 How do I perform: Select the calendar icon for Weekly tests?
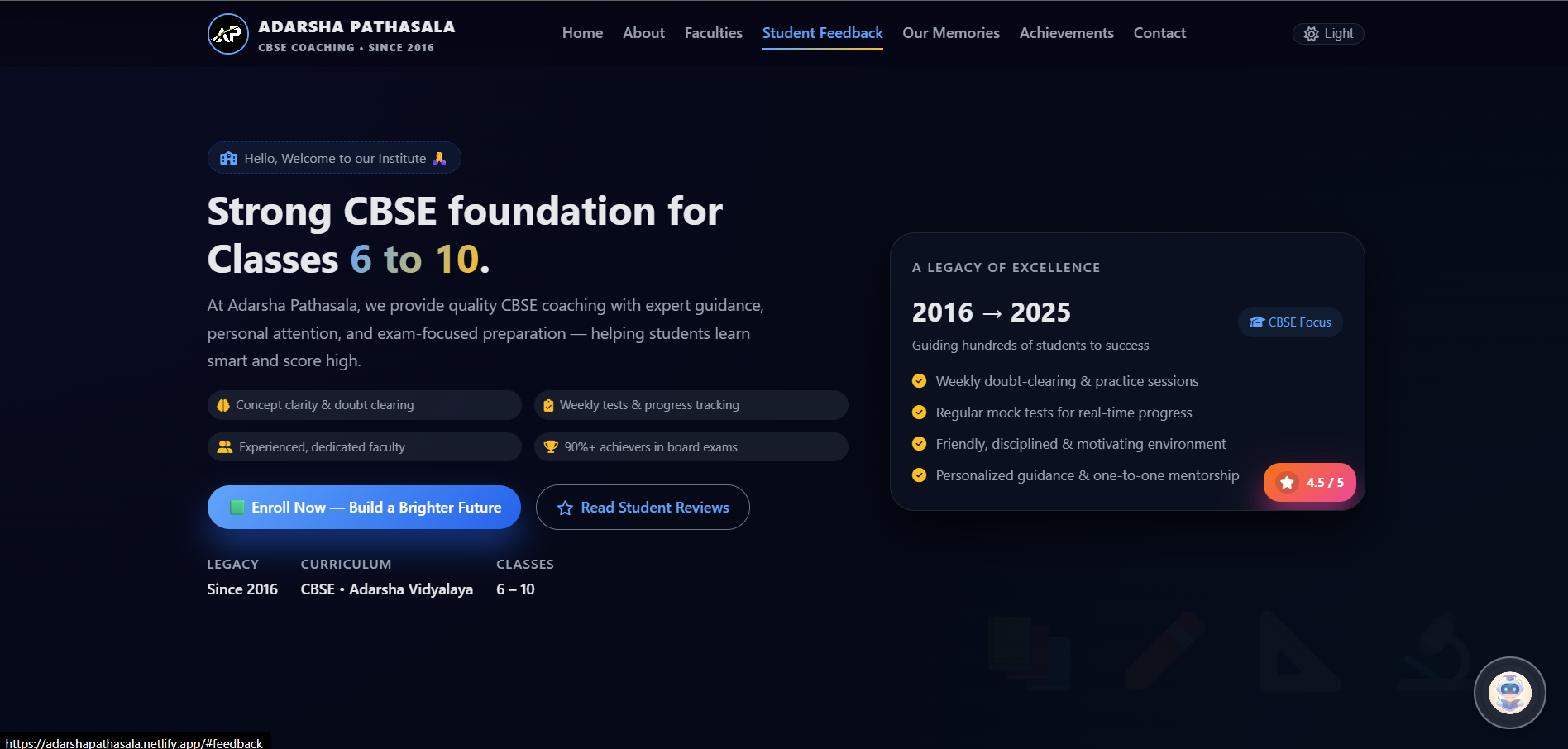(548, 405)
